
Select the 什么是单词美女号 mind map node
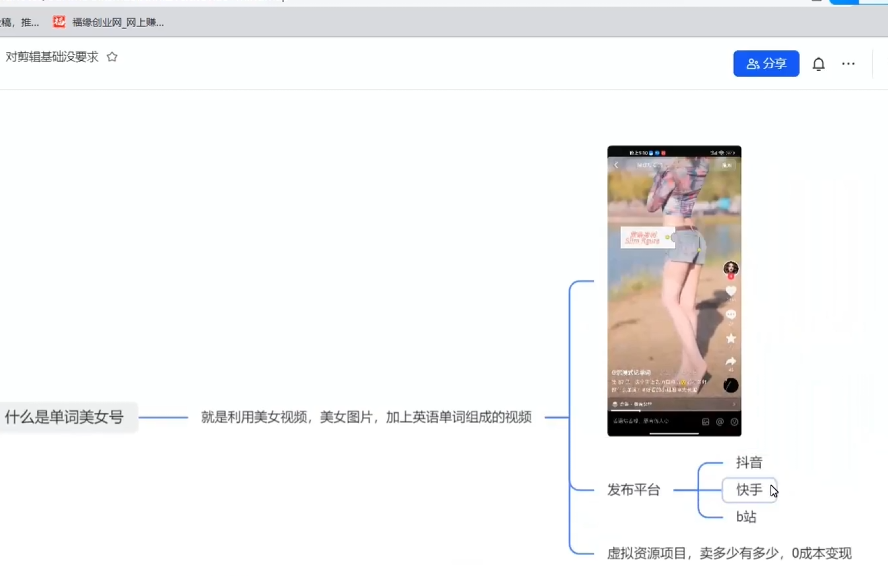65,417
